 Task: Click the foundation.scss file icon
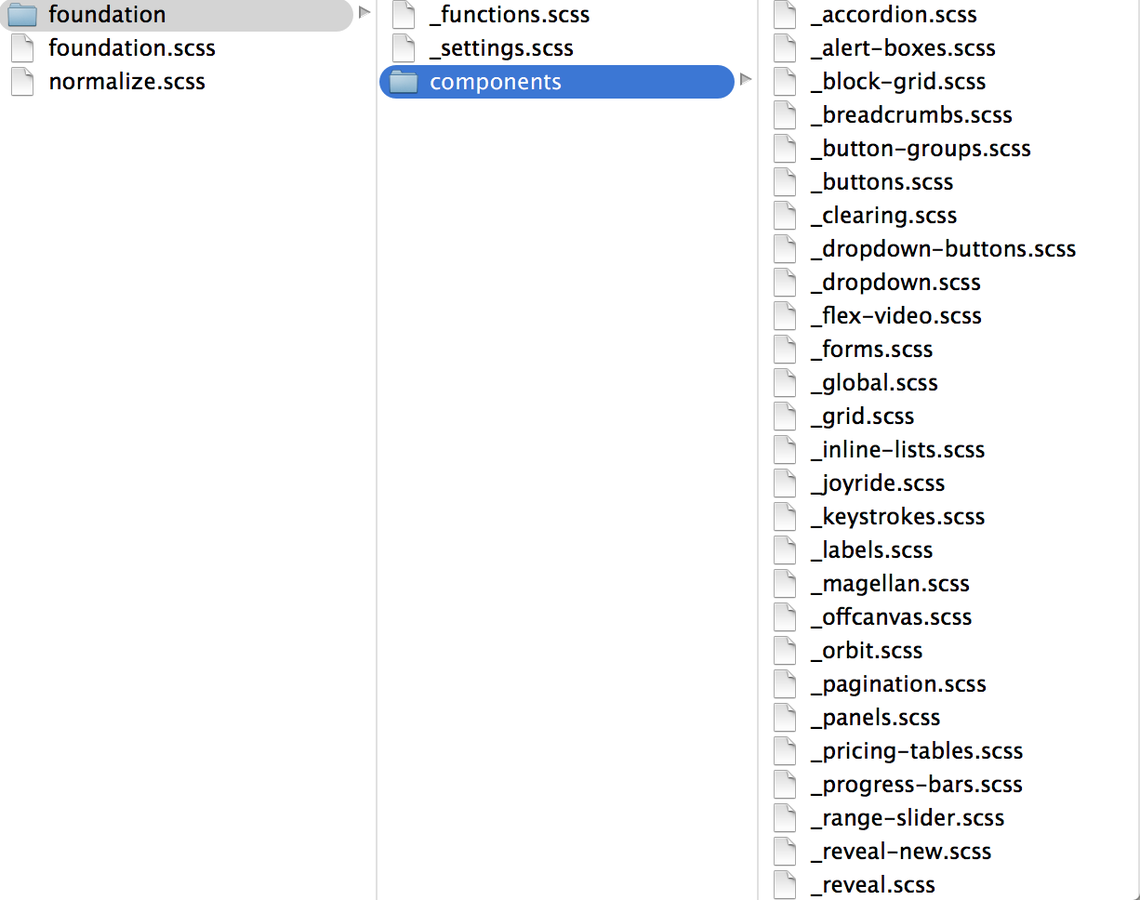[x=23, y=48]
